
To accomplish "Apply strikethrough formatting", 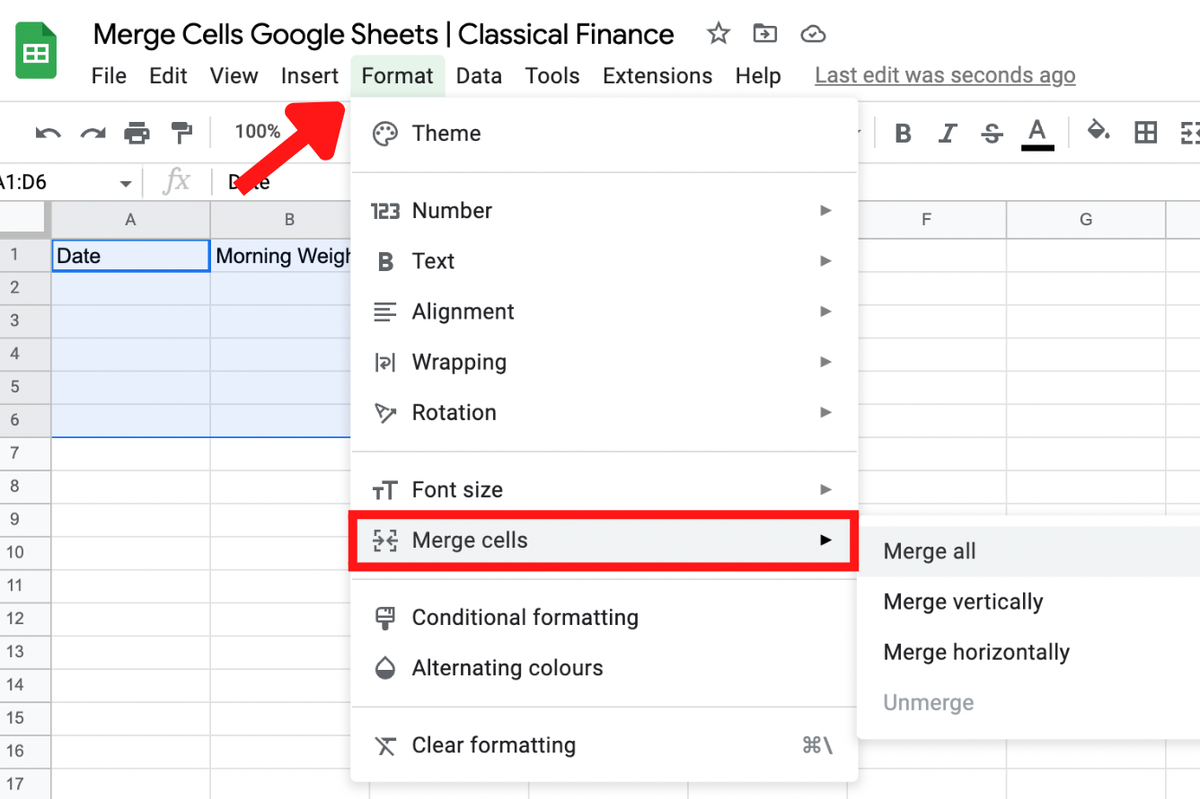I will point(991,131).
